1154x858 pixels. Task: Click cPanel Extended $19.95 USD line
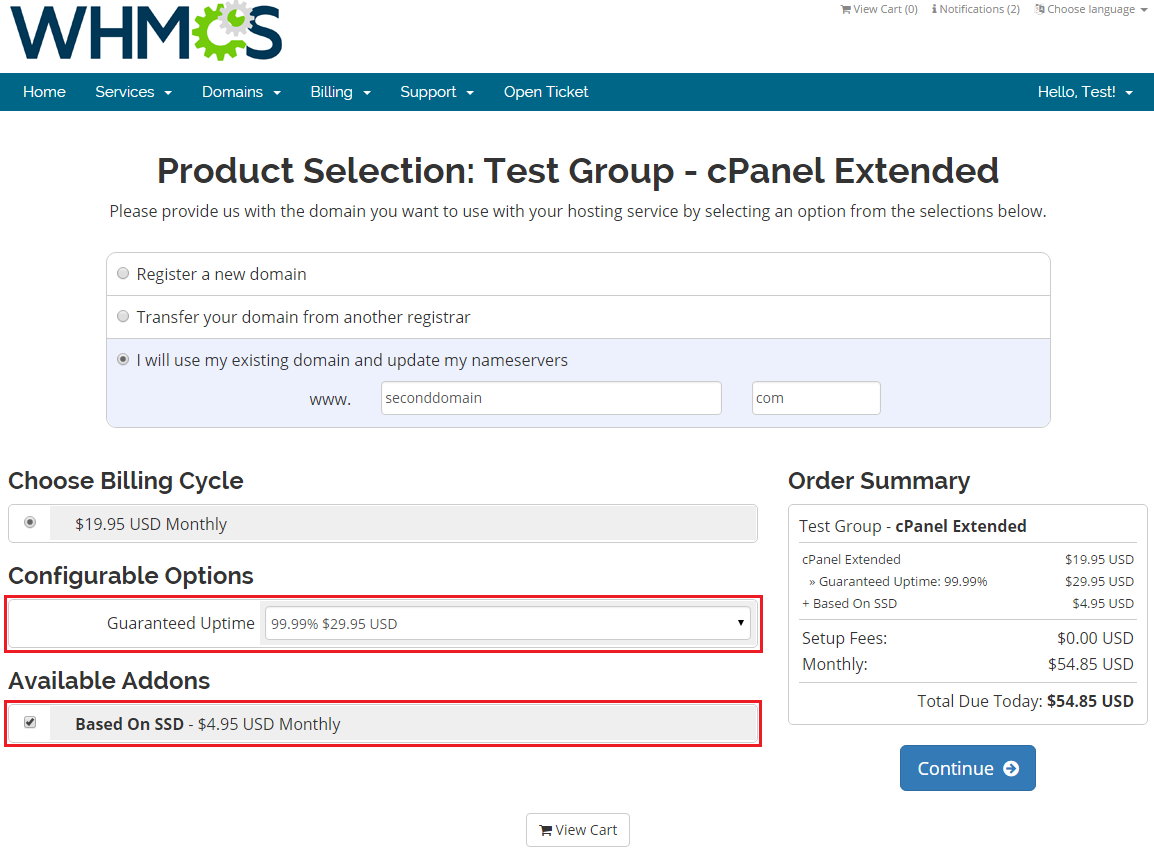coord(968,559)
